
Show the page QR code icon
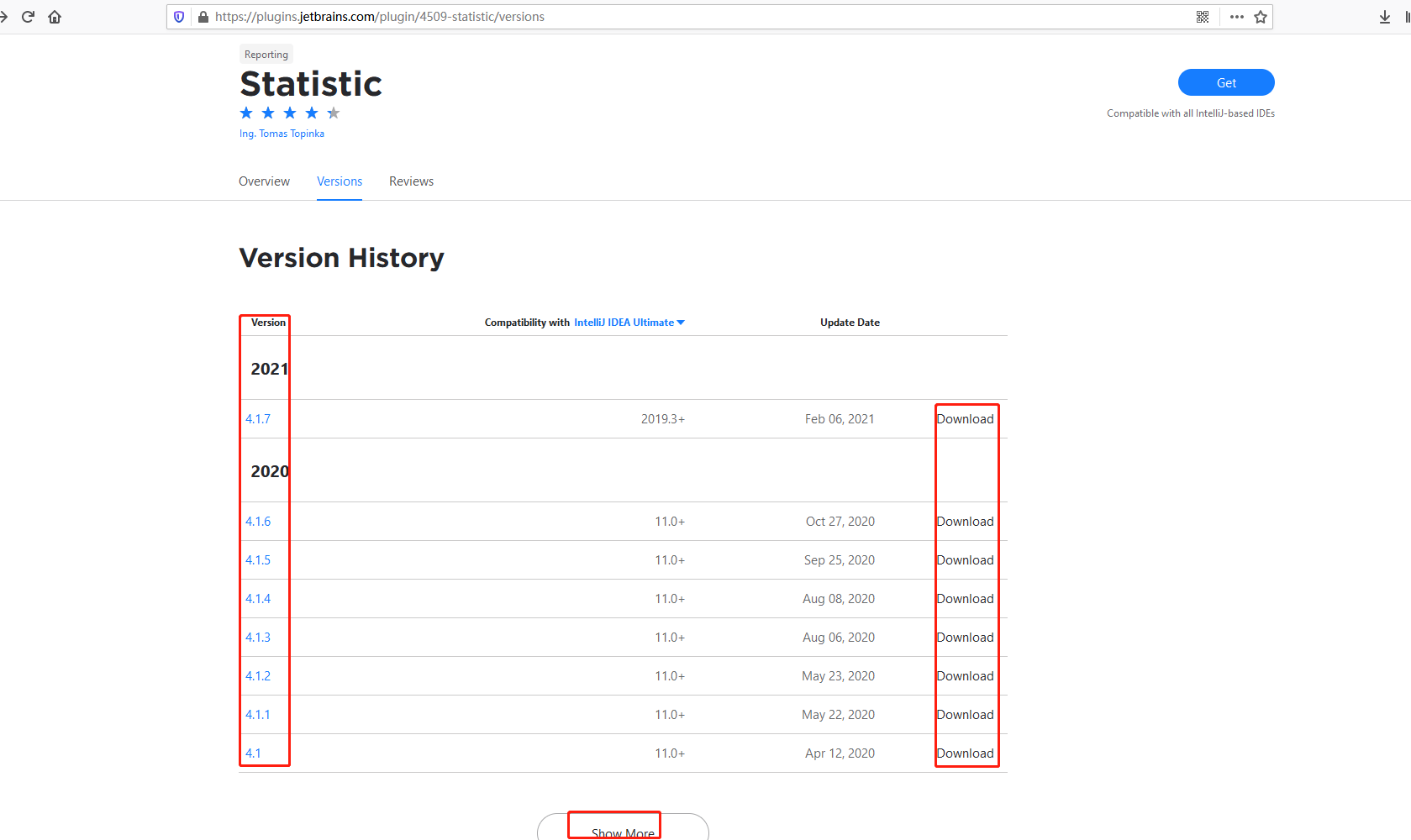coord(1203,17)
